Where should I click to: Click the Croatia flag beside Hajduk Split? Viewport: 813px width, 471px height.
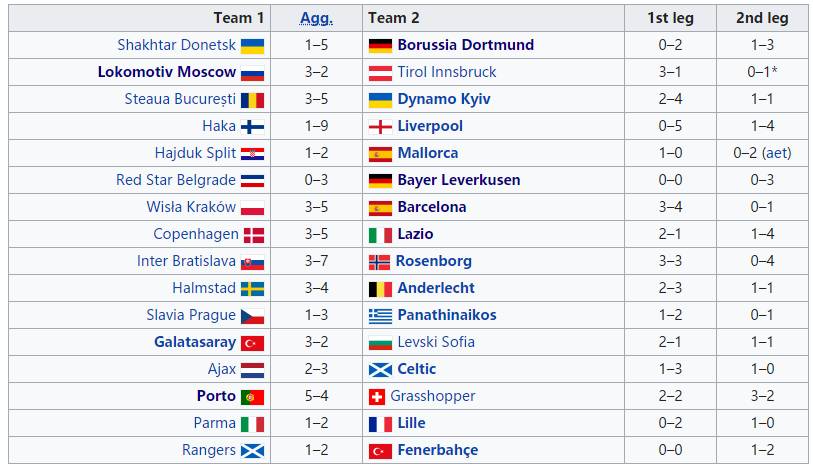pyautogui.click(x=252, y=153)
